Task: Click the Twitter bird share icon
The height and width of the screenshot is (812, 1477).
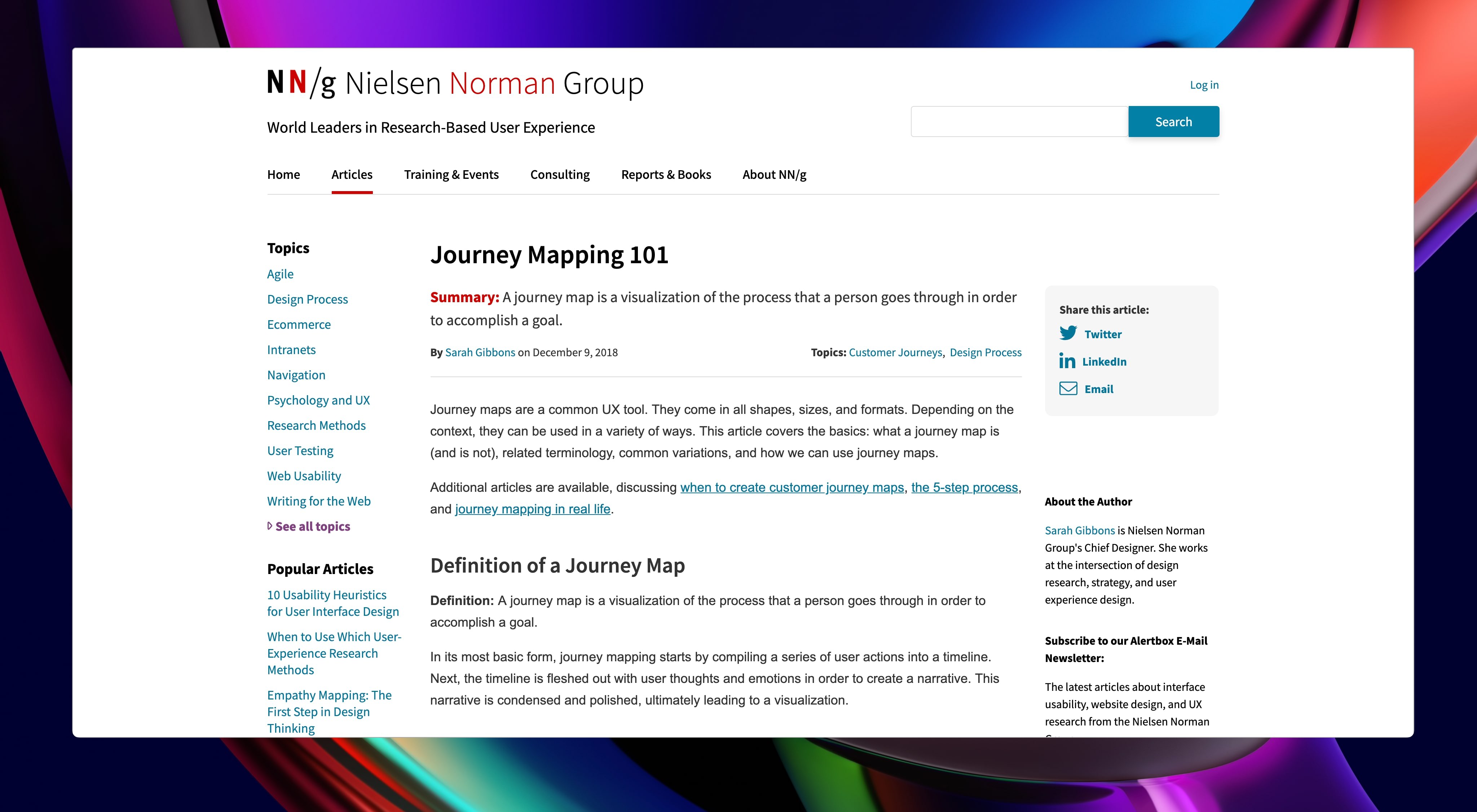Action: (x=1068, y=333)
